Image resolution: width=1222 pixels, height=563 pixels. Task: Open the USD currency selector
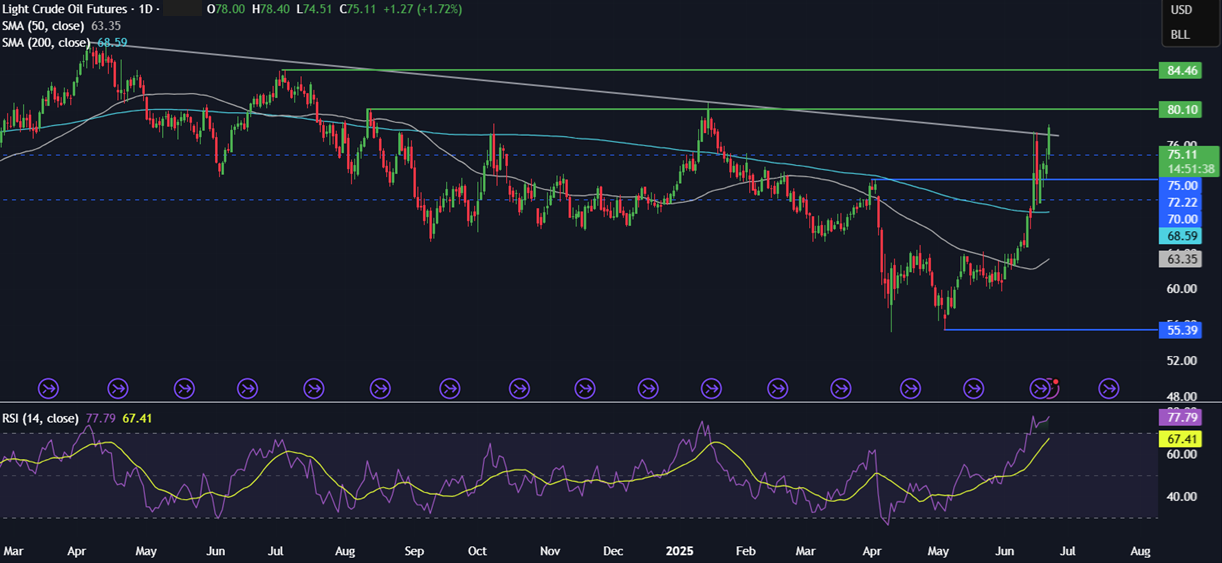1181,10
